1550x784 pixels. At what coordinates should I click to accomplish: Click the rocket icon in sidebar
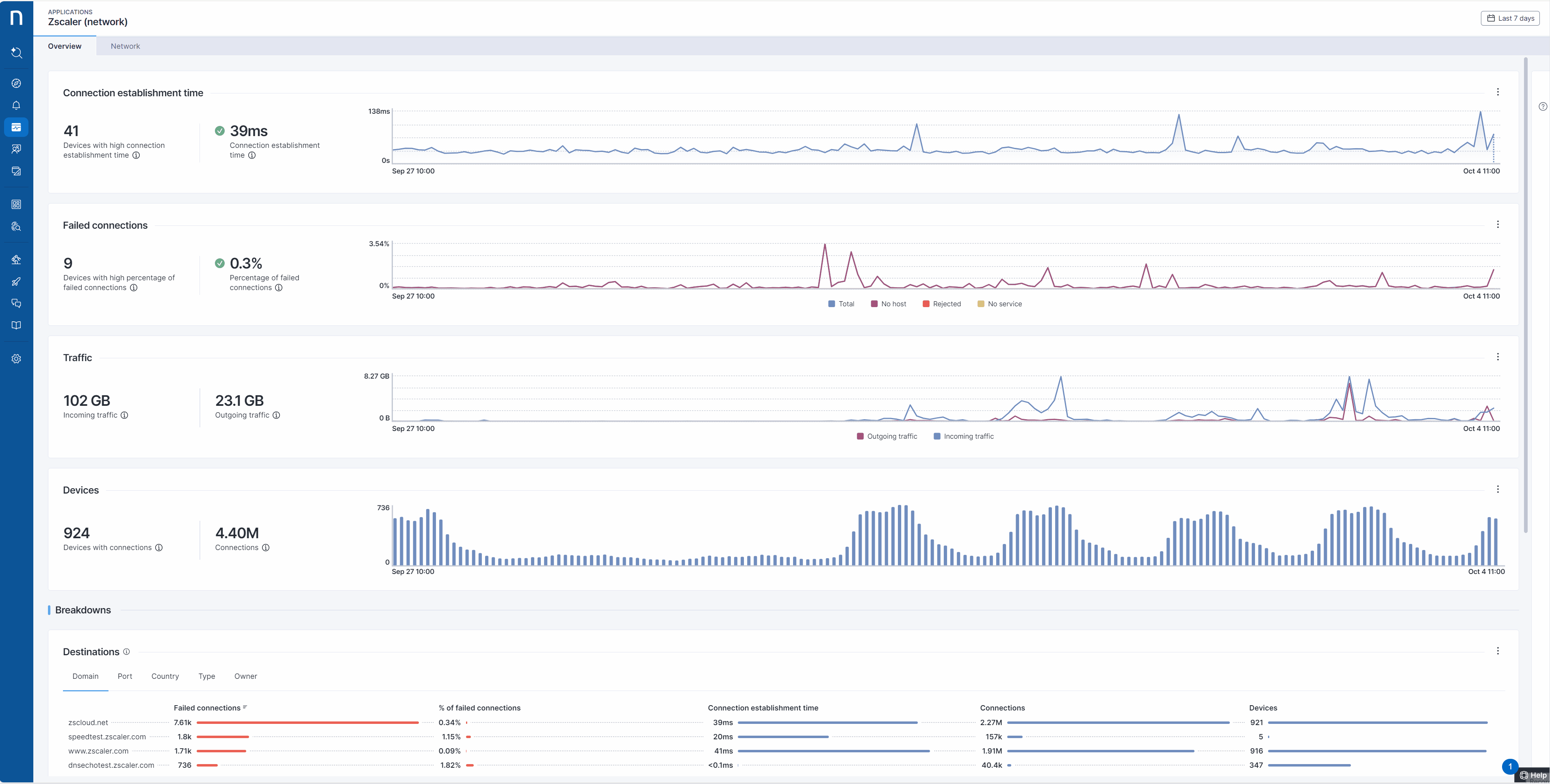(x=16, y=282)
